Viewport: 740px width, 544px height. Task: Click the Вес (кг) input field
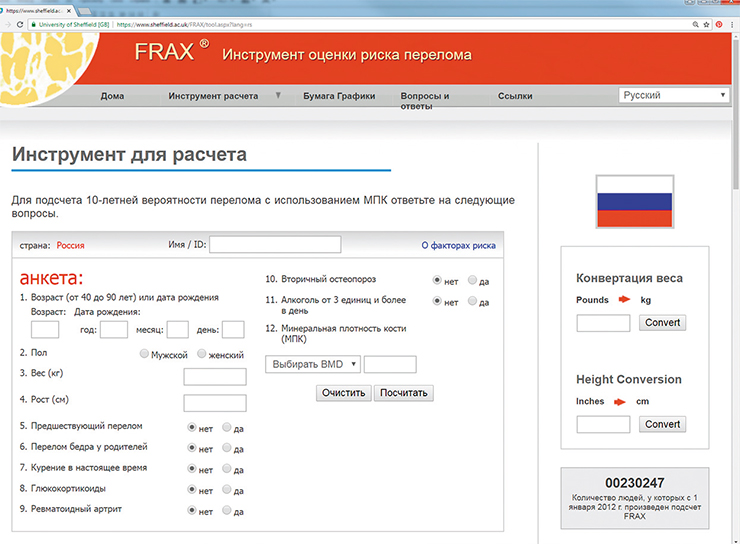215,377
